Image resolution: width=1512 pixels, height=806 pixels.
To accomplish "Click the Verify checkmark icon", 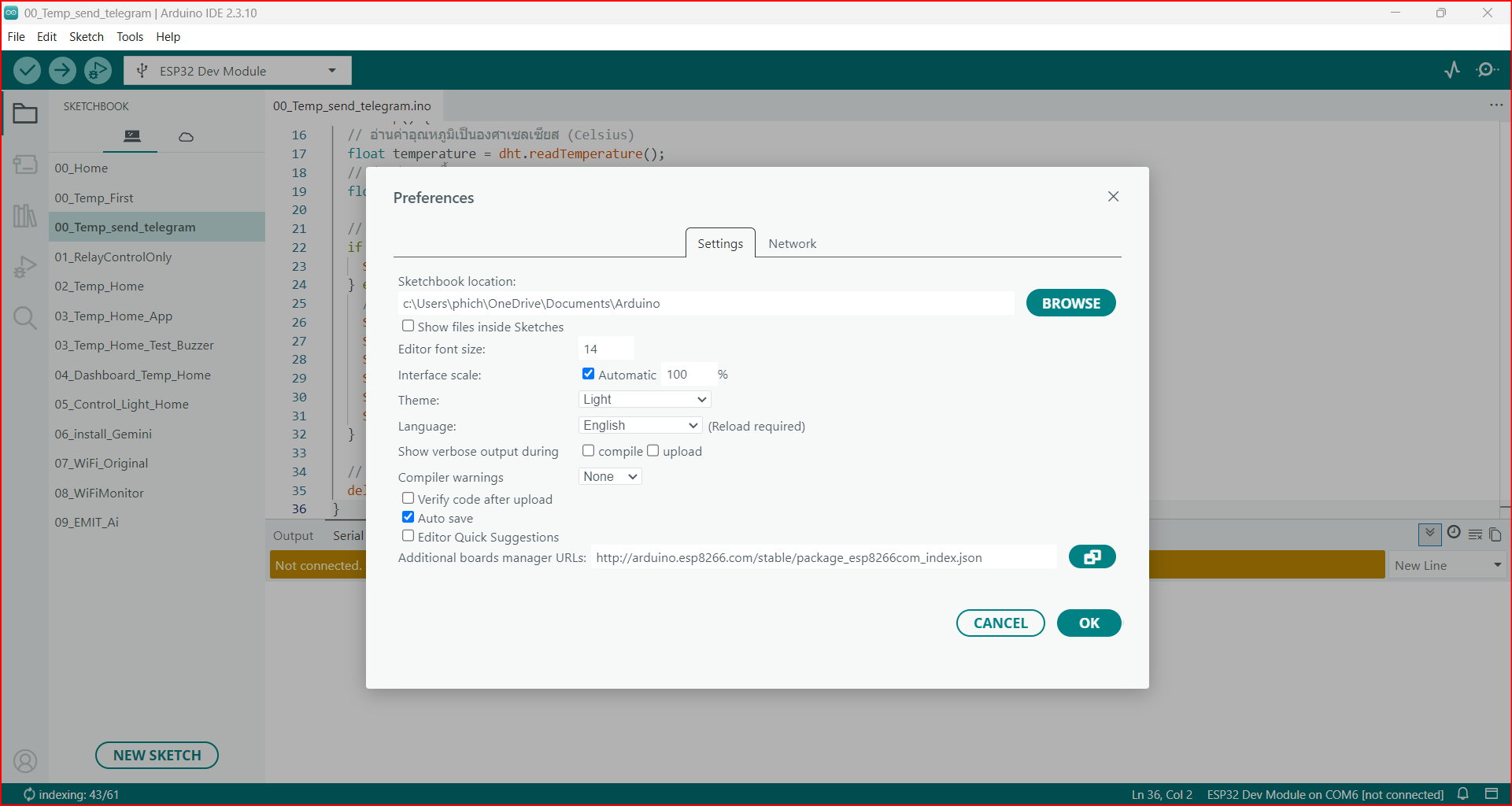I will [28, 71].
